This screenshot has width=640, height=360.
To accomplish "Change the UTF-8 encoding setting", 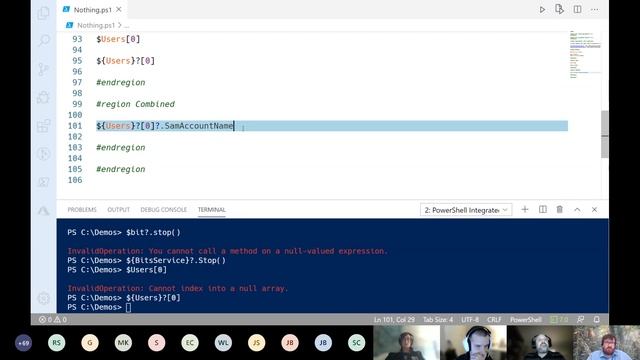I will (470, 320).
